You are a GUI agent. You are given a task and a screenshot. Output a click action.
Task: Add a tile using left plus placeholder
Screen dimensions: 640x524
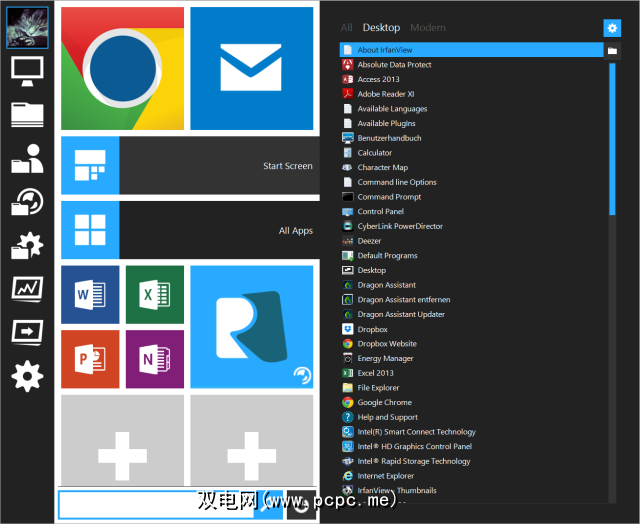click(x=122, y=440)
